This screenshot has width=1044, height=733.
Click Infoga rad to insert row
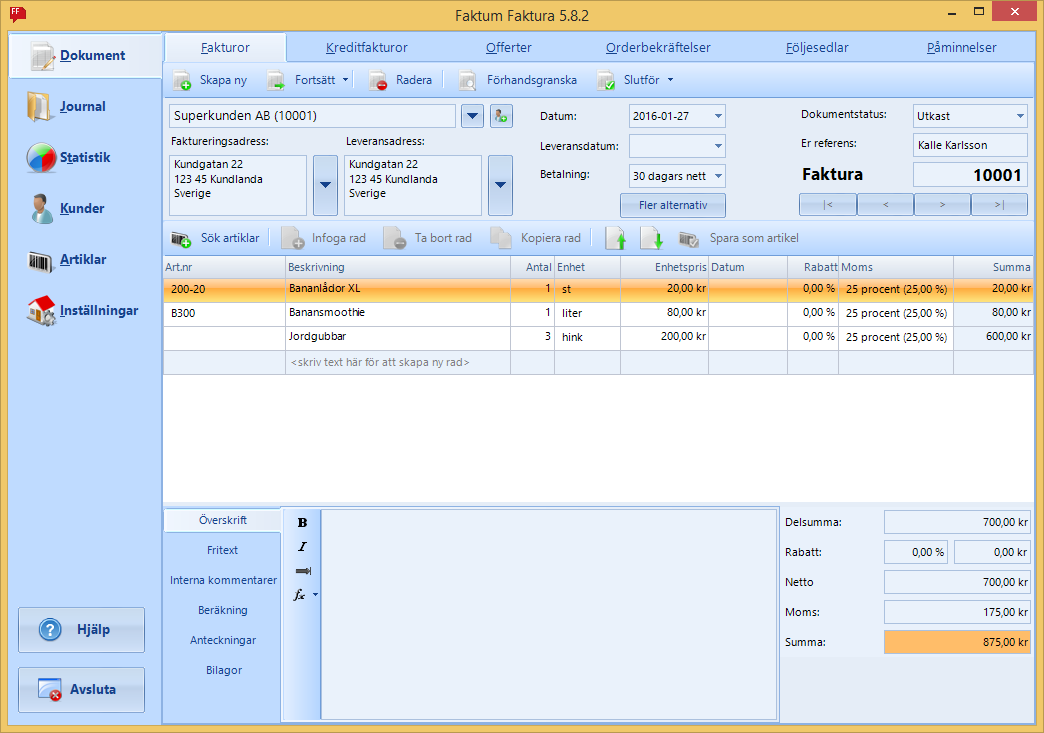[x=324, y=238]
